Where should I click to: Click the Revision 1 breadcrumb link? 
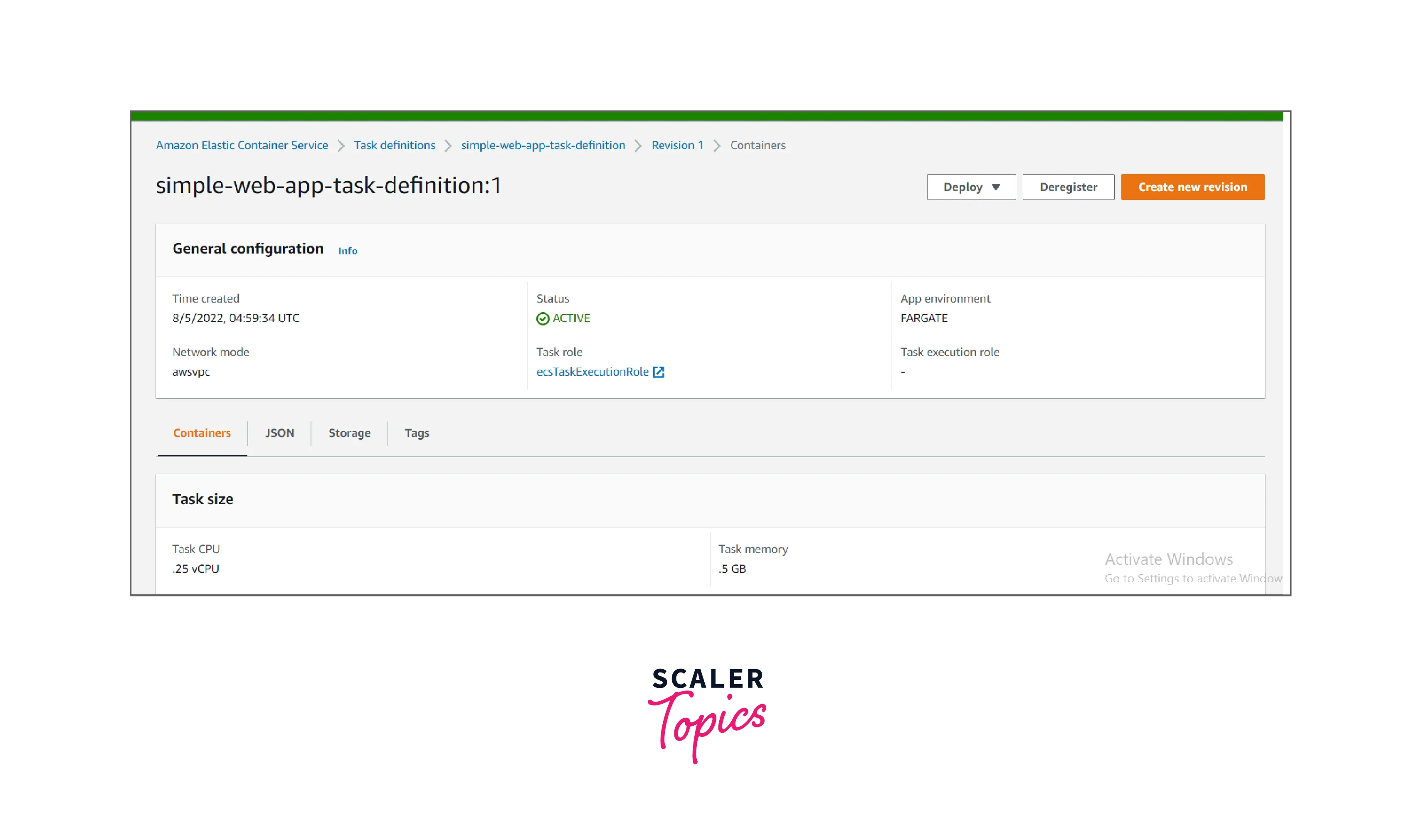[x=677, y=145]
